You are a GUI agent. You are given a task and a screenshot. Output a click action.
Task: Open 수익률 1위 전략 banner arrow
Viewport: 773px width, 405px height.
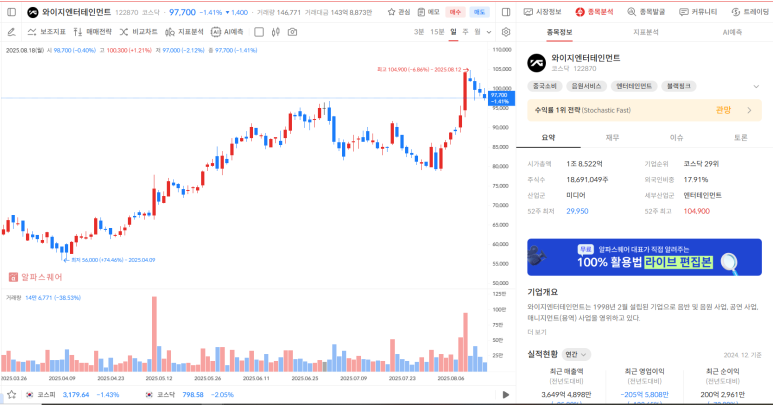(749, 110)
